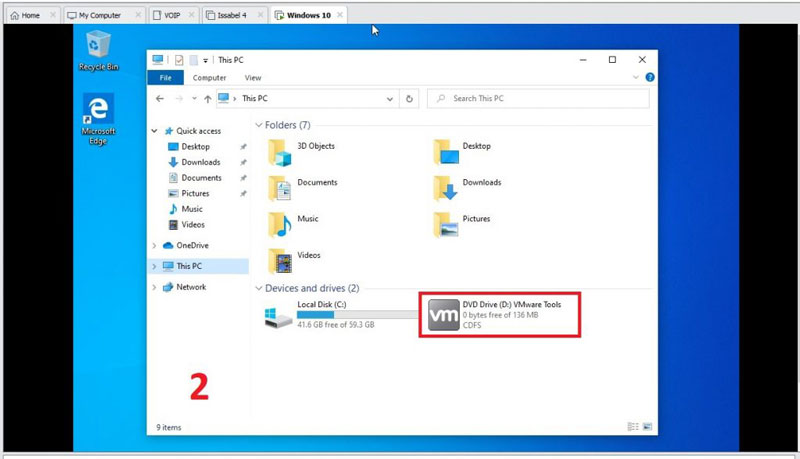Expand the OneDrive tree node

click(x=154, y=245)
